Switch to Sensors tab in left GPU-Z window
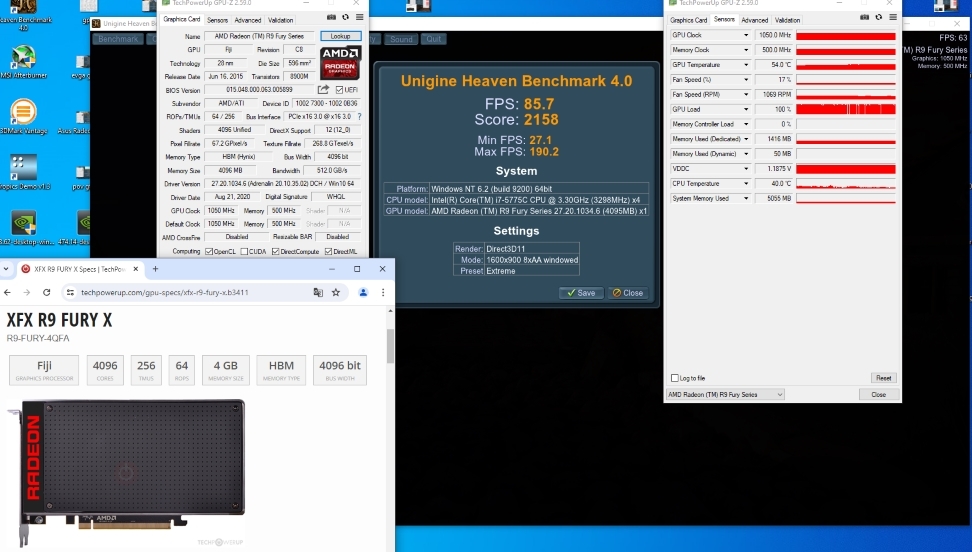 click(217, 20)
